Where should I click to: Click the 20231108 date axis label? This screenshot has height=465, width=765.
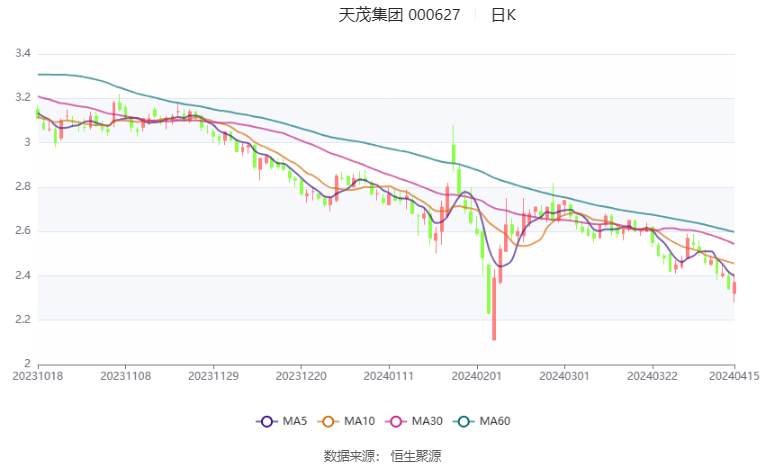(125, 376)
